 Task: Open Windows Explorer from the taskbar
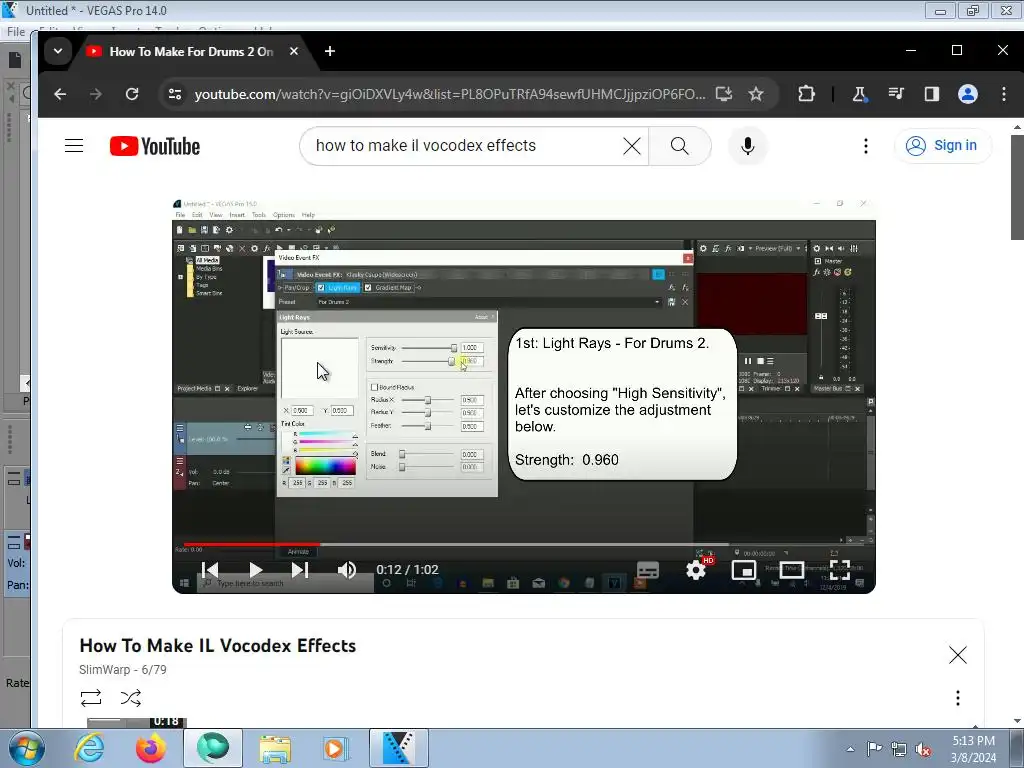point(275,748)
